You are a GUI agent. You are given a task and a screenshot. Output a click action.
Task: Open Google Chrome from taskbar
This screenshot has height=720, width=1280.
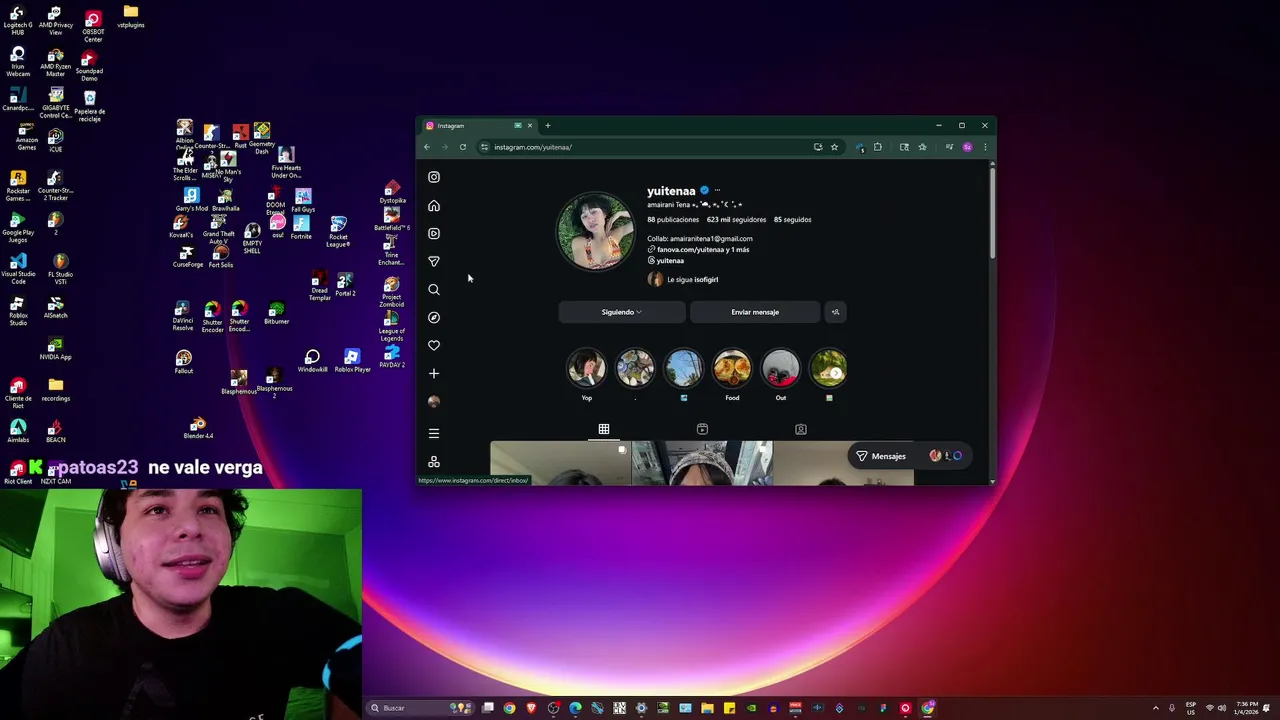(x=509, y=708)
